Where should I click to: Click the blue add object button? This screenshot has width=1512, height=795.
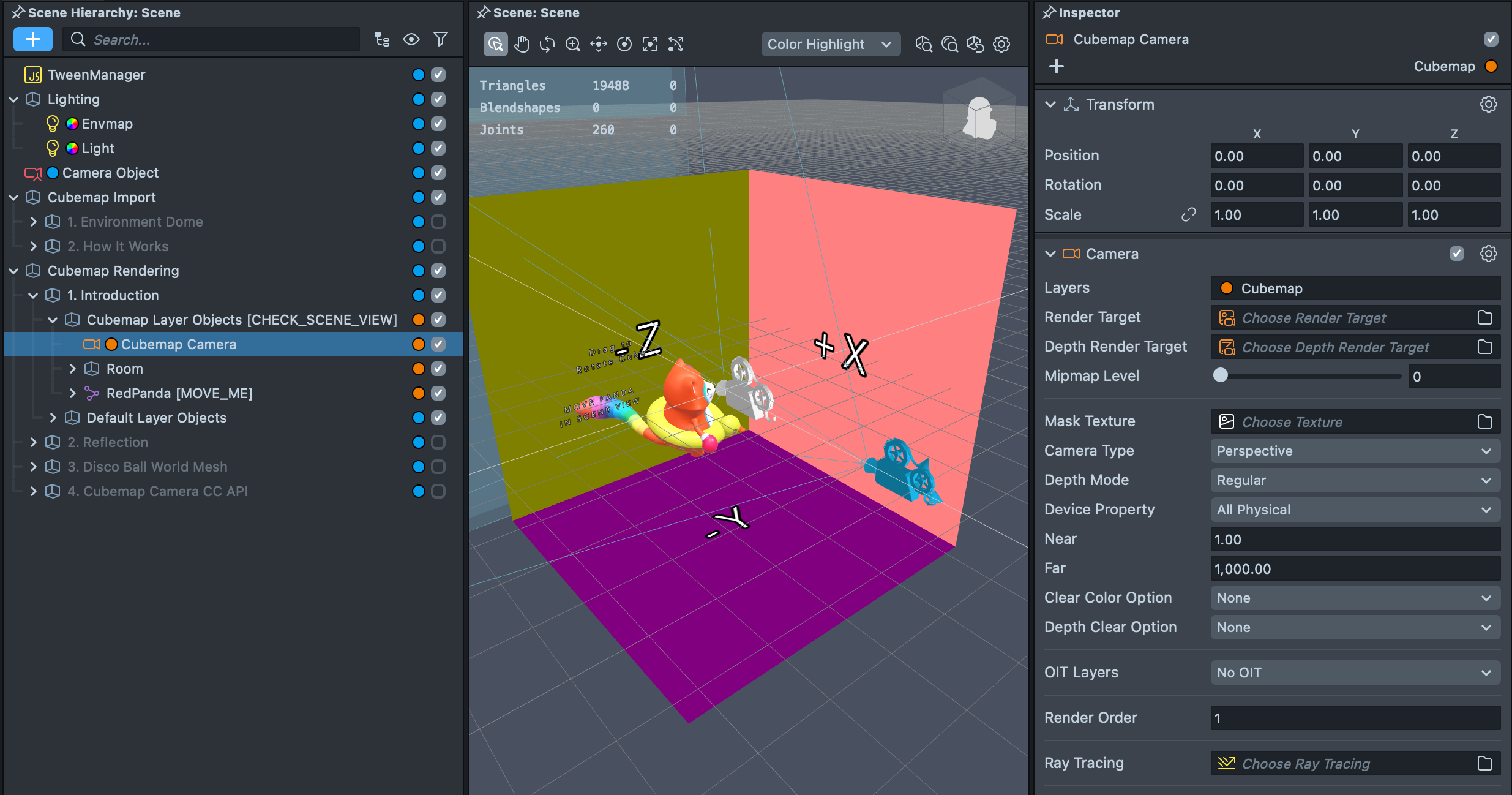[33, 40]
